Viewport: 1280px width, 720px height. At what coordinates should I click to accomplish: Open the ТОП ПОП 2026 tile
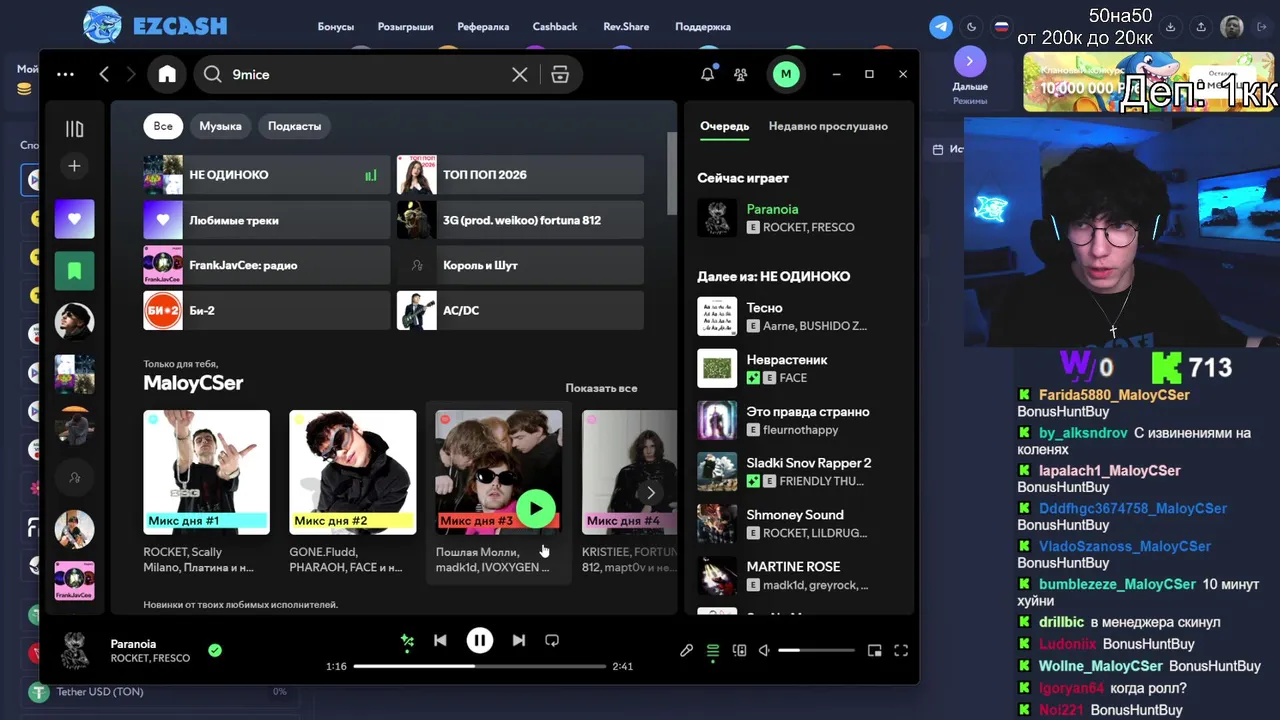[520, 175]
